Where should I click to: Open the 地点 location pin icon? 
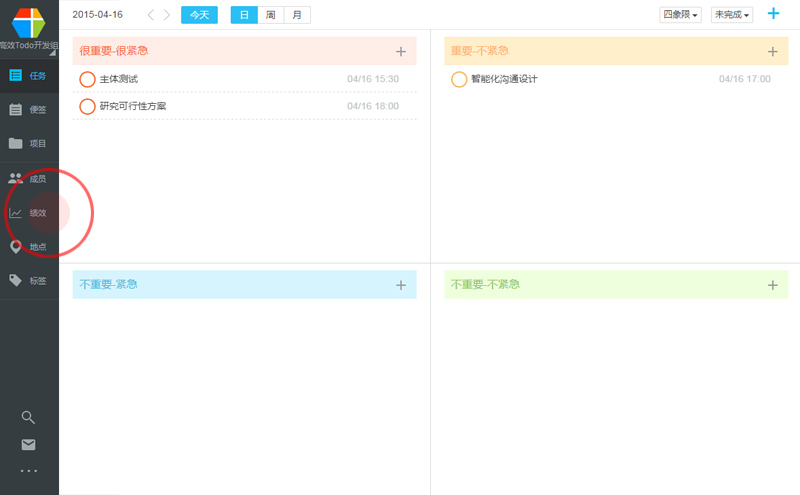click(16, 247)
